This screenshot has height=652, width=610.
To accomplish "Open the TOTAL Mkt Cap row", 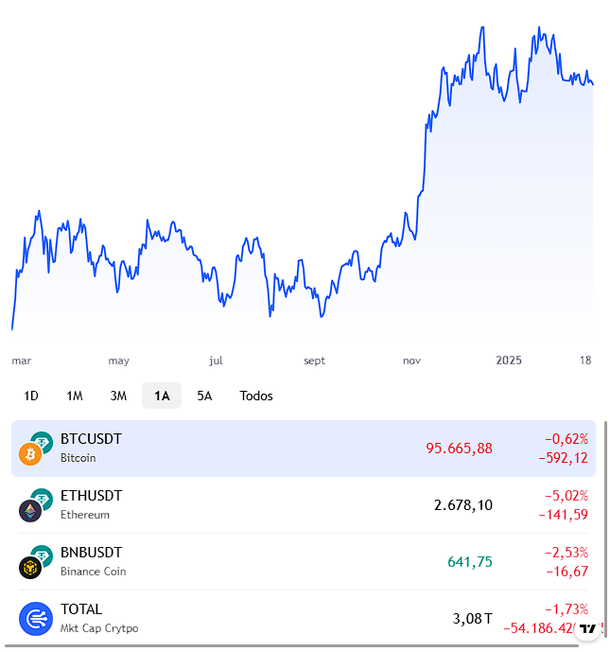I will tap(81, 609).
